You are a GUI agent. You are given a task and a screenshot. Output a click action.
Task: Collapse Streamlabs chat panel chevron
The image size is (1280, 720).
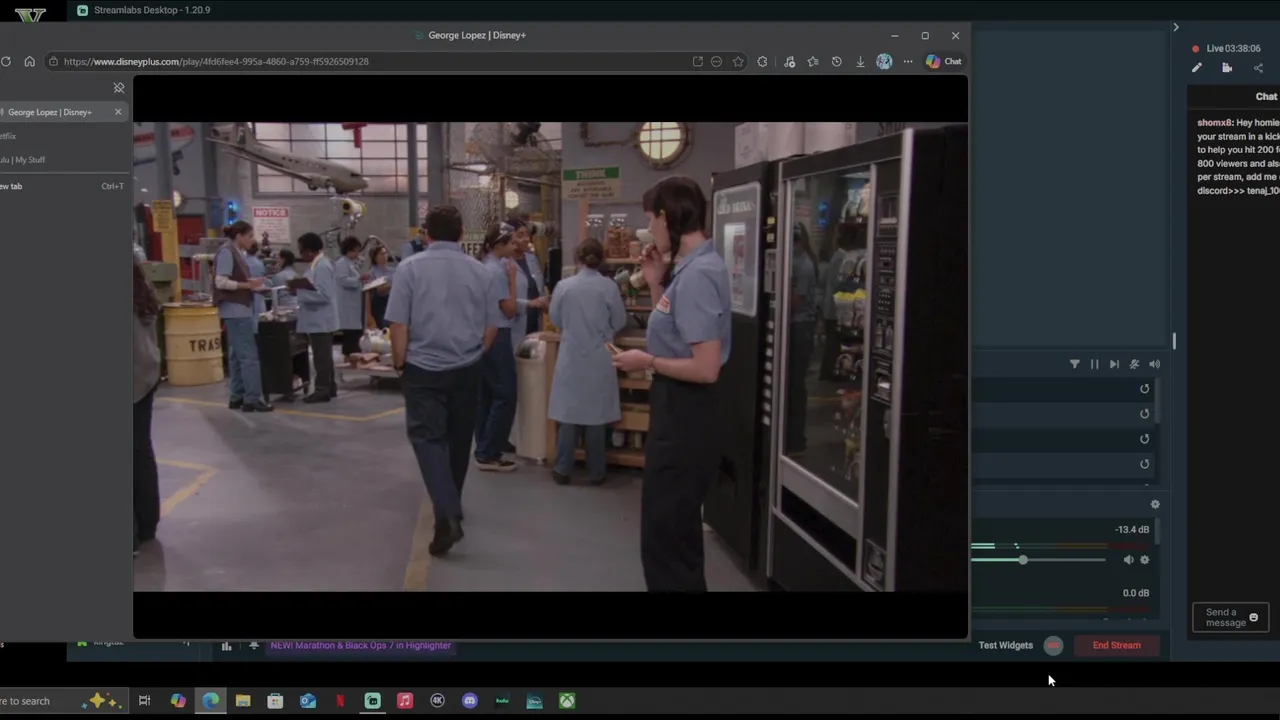click(1176, 27)
